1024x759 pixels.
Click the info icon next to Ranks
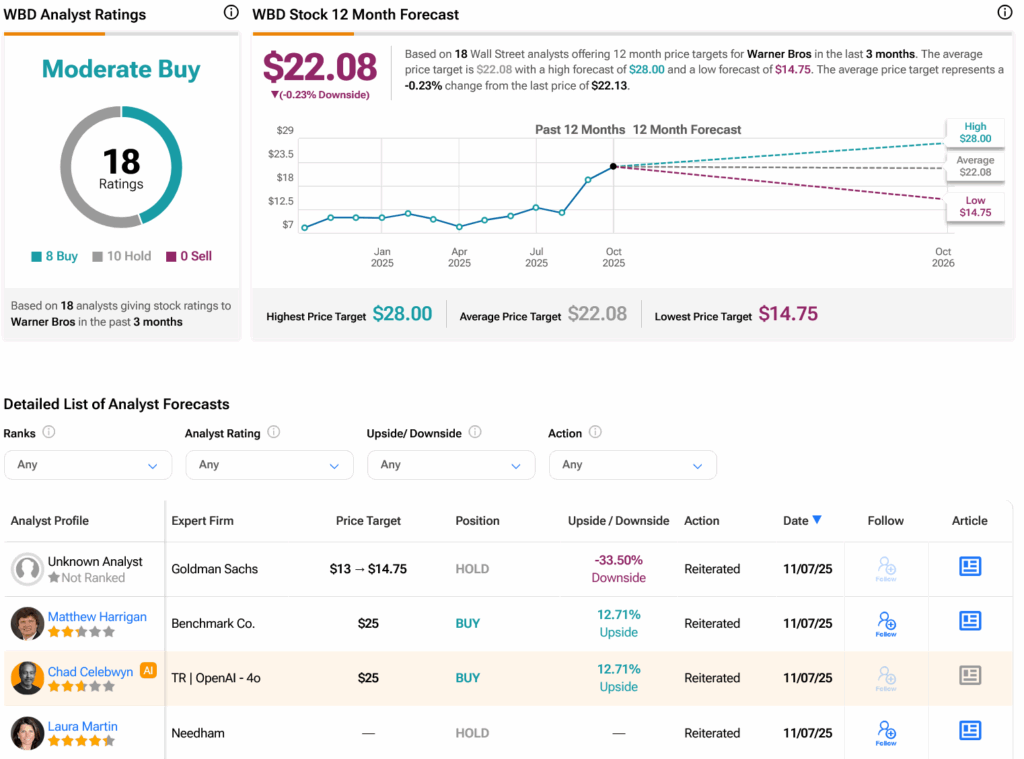[x=49, y=433]
